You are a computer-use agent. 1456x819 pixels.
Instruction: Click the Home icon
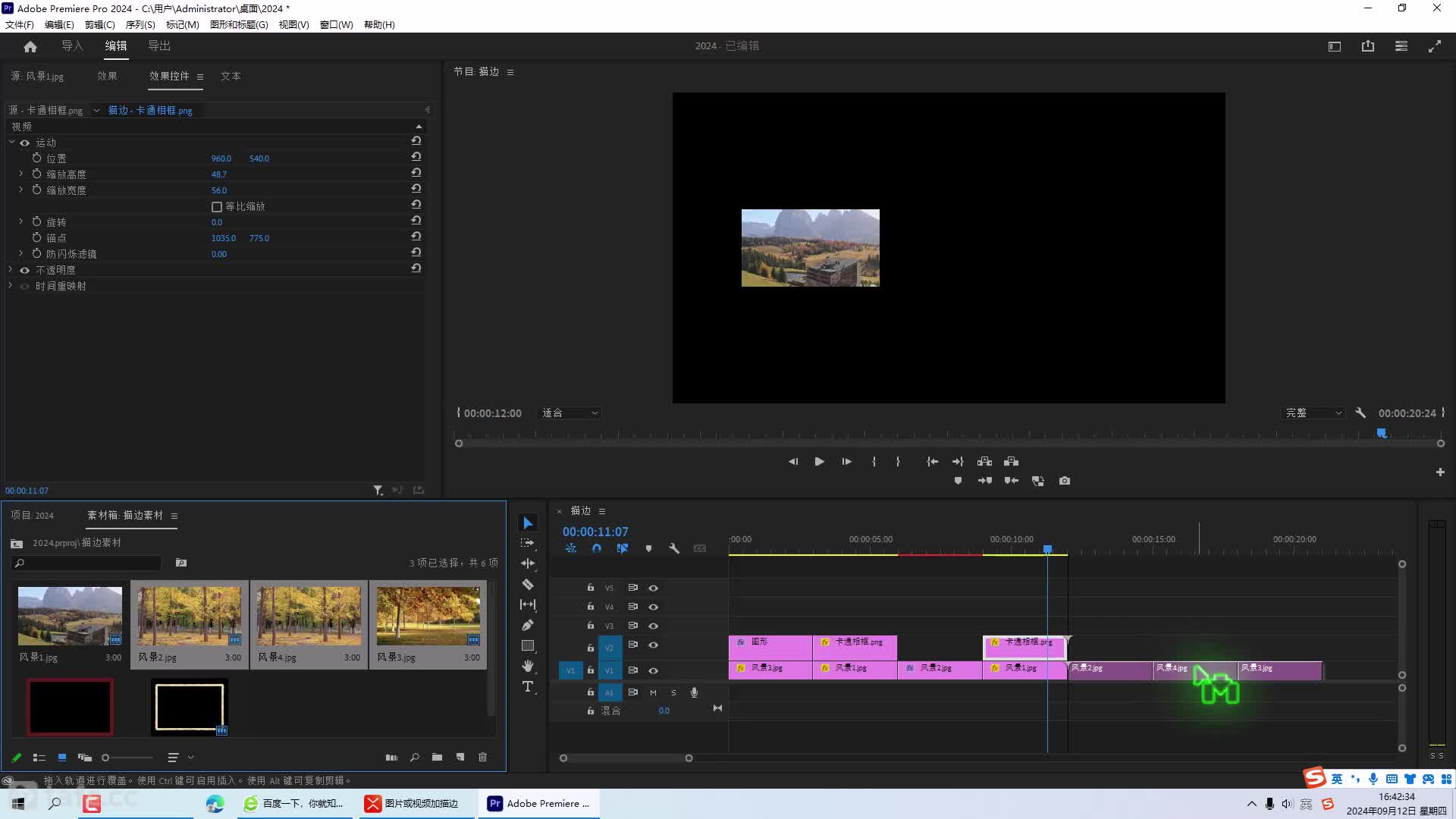coord(30,46)
